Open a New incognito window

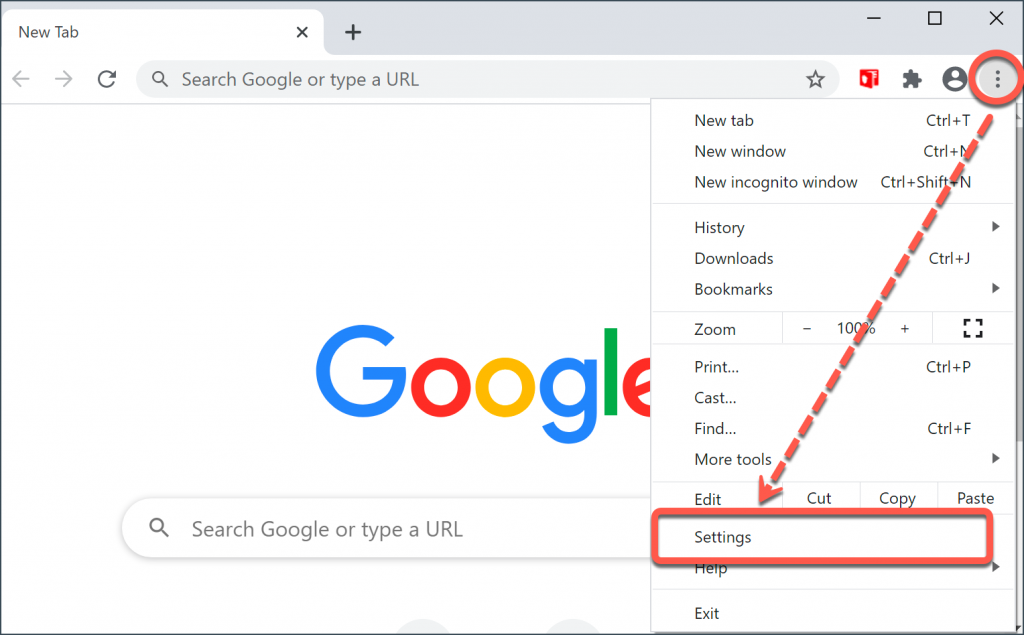pyautogui.click(x=776, y=182)
